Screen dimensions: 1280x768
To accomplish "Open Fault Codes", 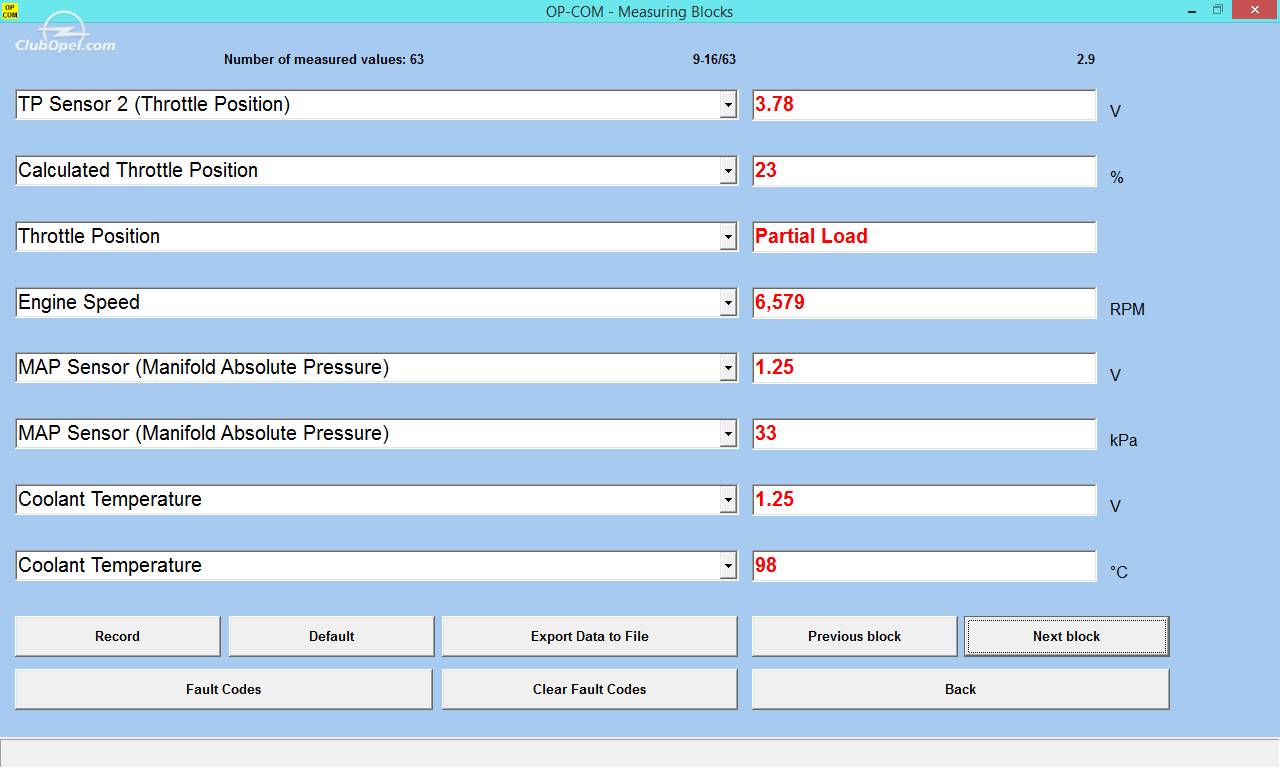I will click(x=224, y=689).
